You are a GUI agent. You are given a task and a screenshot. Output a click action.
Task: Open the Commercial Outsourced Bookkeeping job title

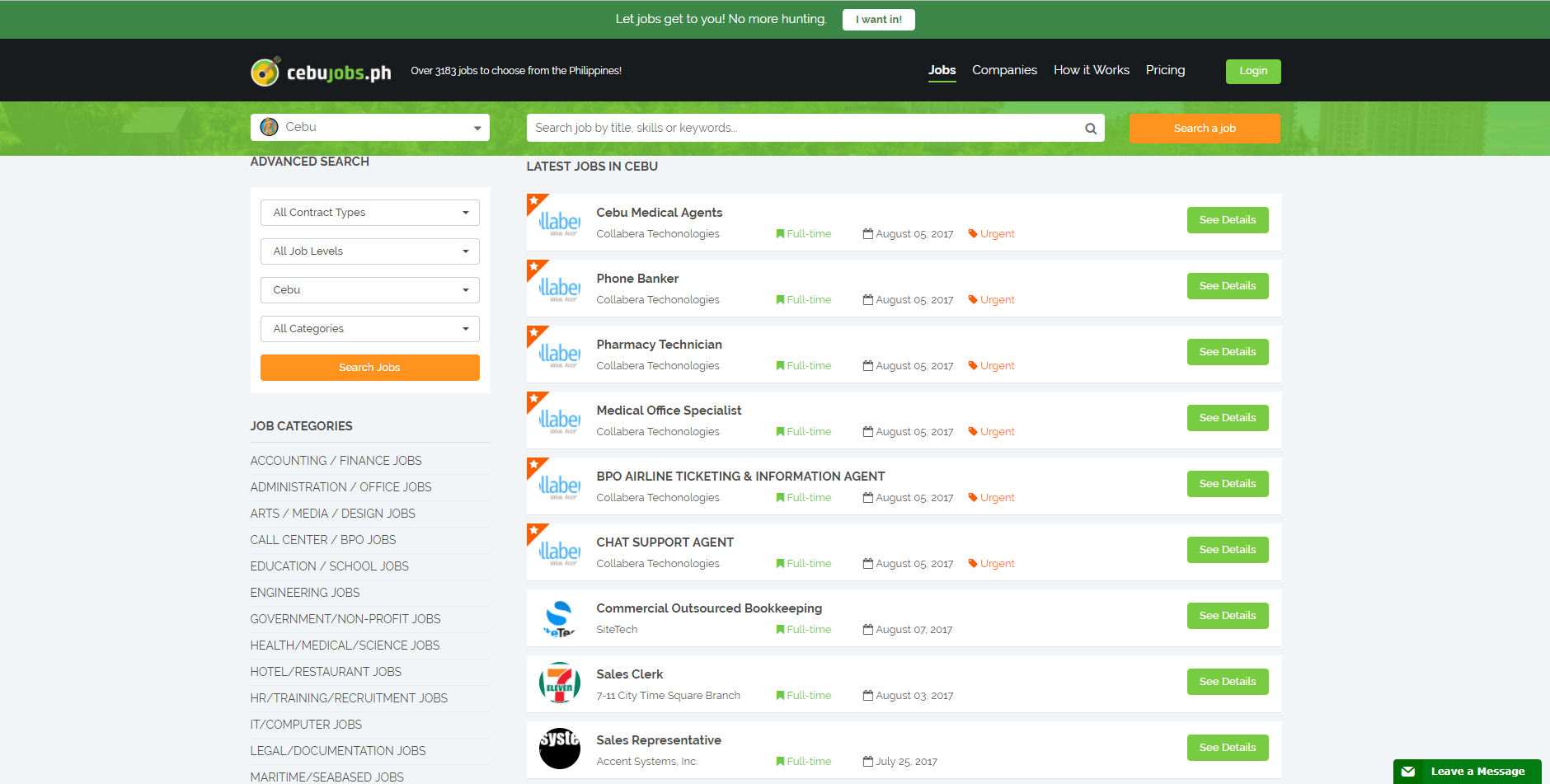tap(710, 608)
